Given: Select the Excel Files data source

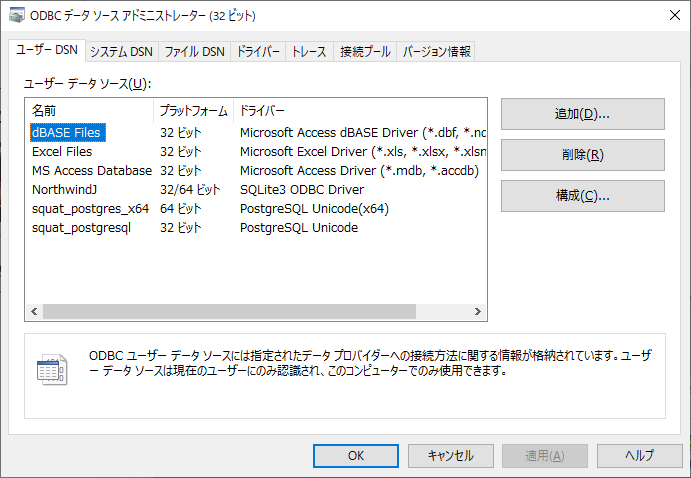Looking at the screenshot, I should click(62, 152).
